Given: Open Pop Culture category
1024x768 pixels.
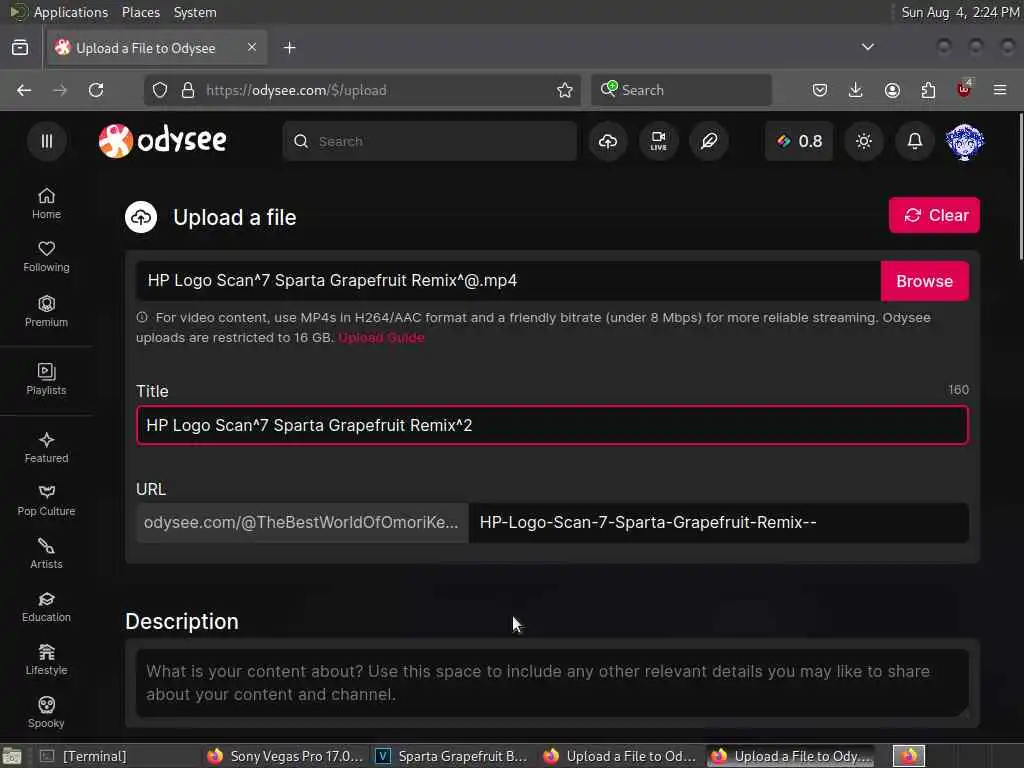Looking at the screenshot, I should tap(46, 500).
